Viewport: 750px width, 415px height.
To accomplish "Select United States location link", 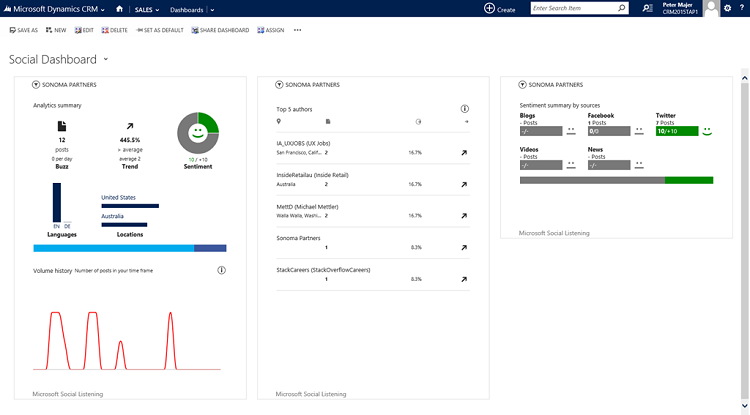I will 118,197.
